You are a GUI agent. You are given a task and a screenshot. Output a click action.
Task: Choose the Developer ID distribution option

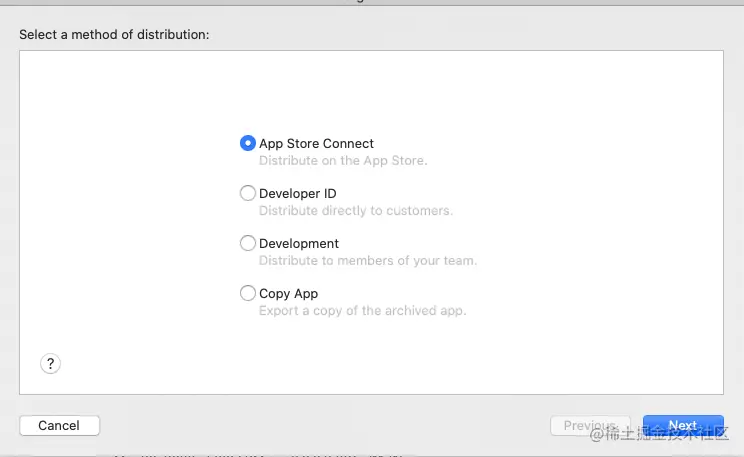coord(248,193)
